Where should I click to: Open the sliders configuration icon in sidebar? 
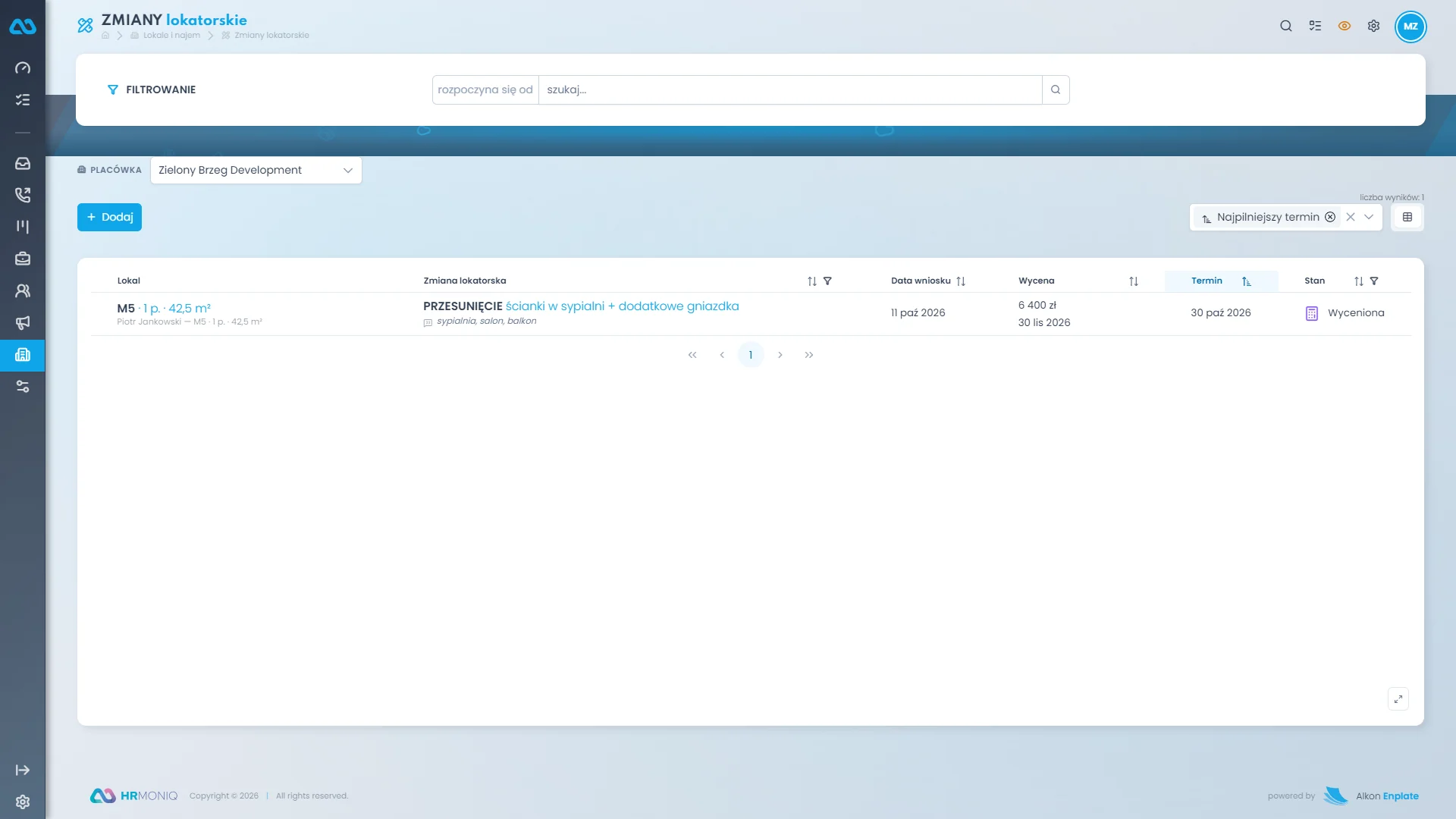click(23, 387)
